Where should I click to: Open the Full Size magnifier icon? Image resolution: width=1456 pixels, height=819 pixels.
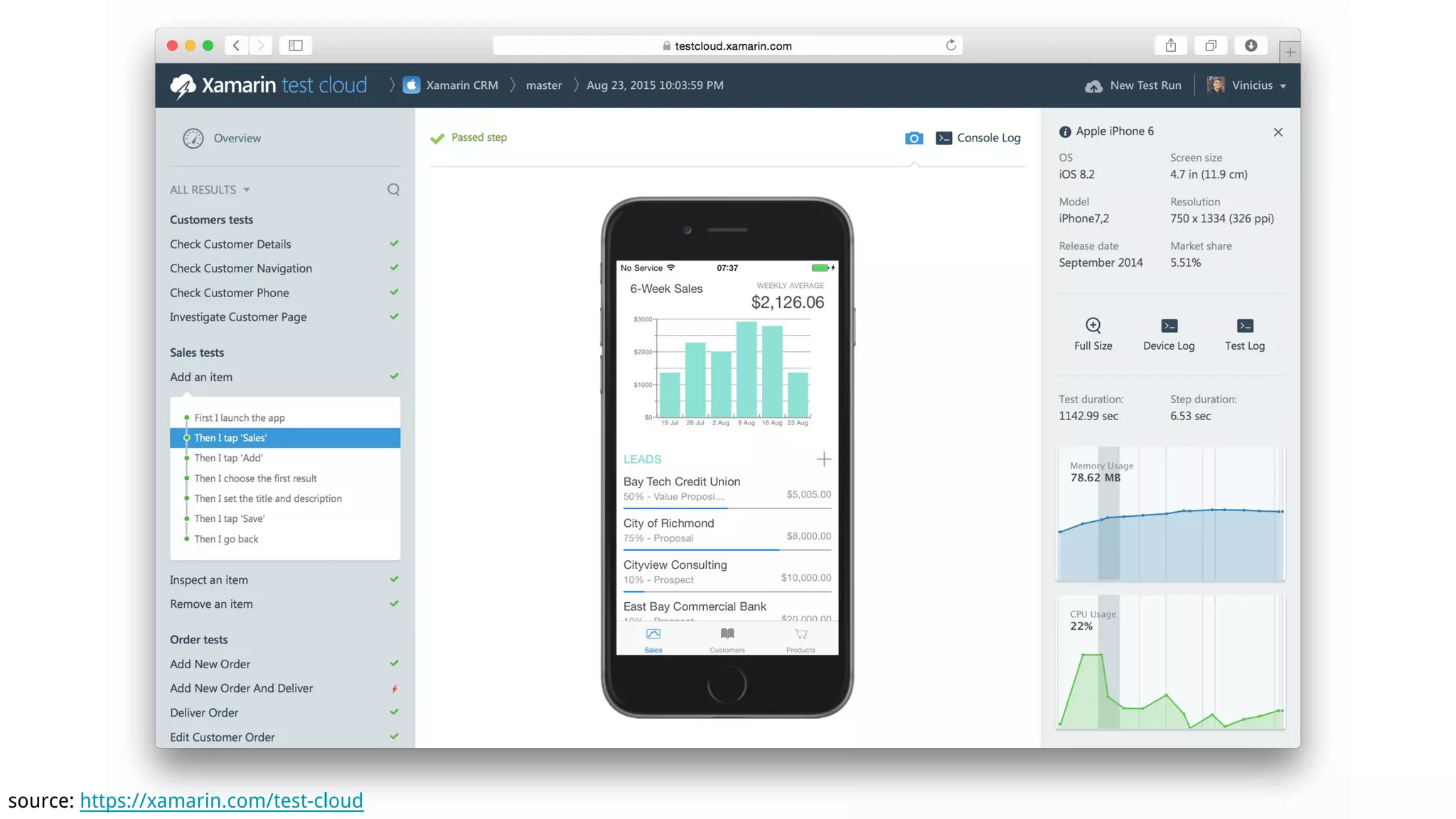coord(1093,326)
